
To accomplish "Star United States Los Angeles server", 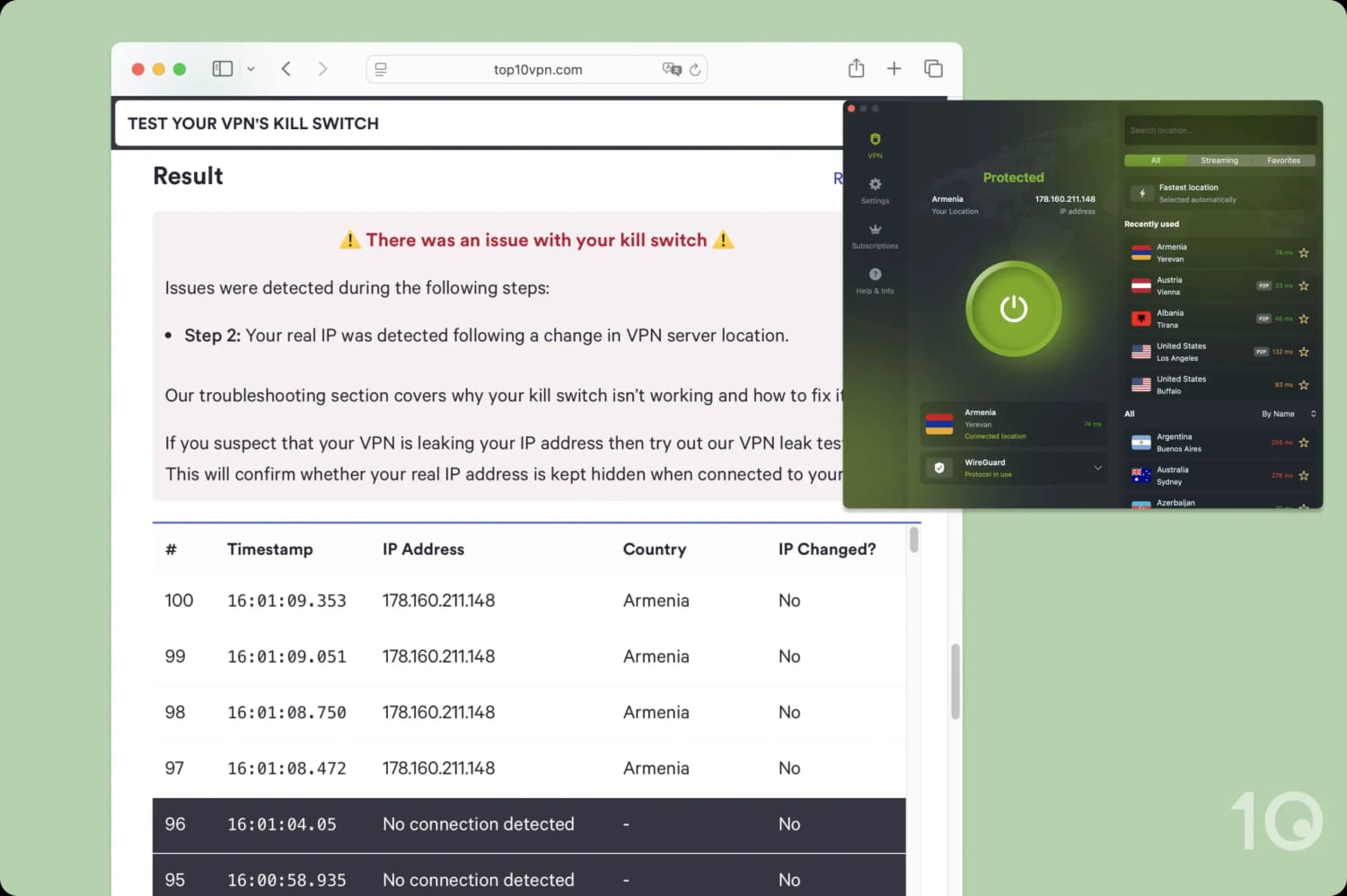I will [x=1305, y=351].
